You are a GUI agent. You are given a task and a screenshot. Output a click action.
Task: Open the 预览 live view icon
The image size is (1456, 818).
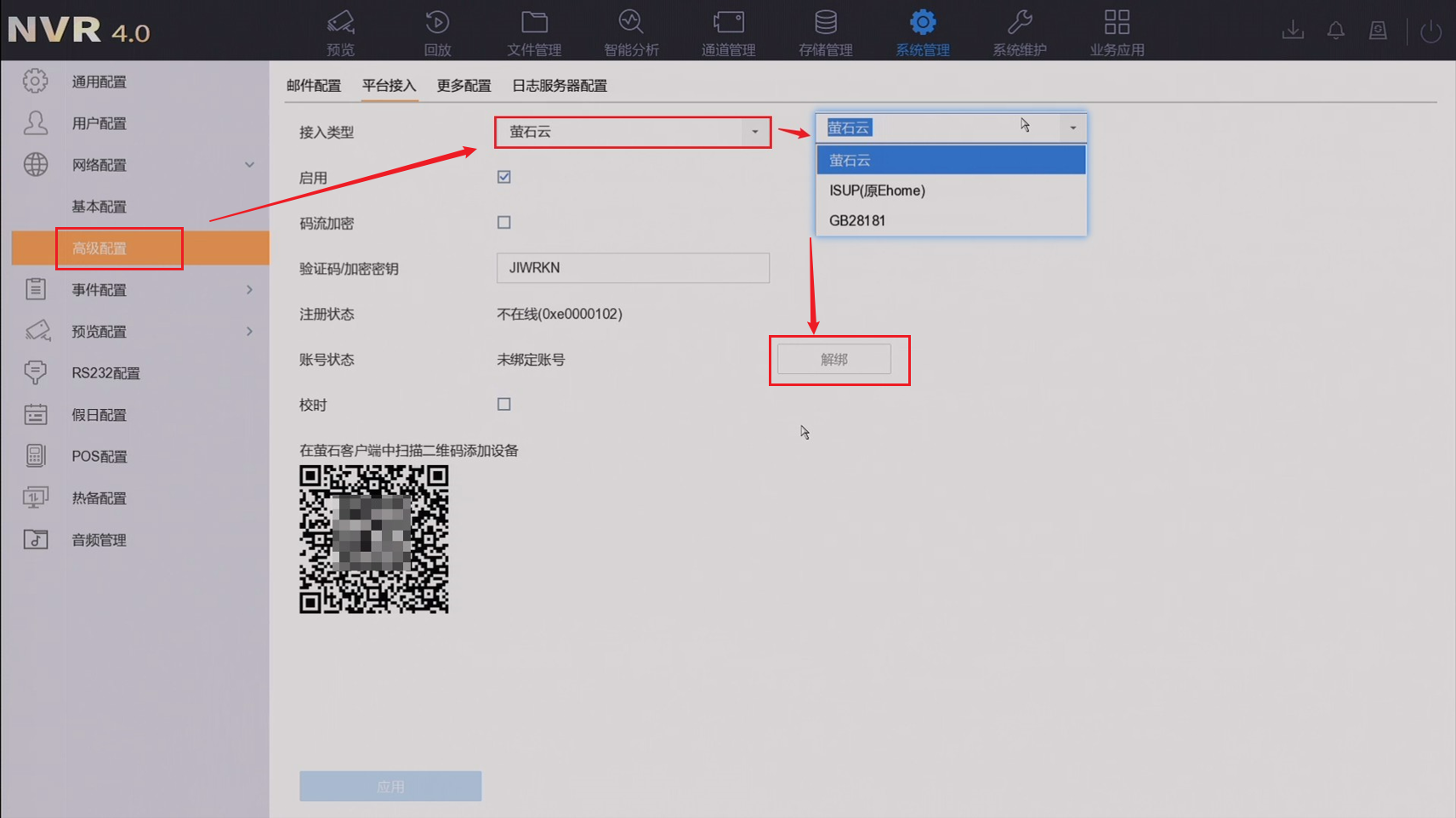click(340, 23)
